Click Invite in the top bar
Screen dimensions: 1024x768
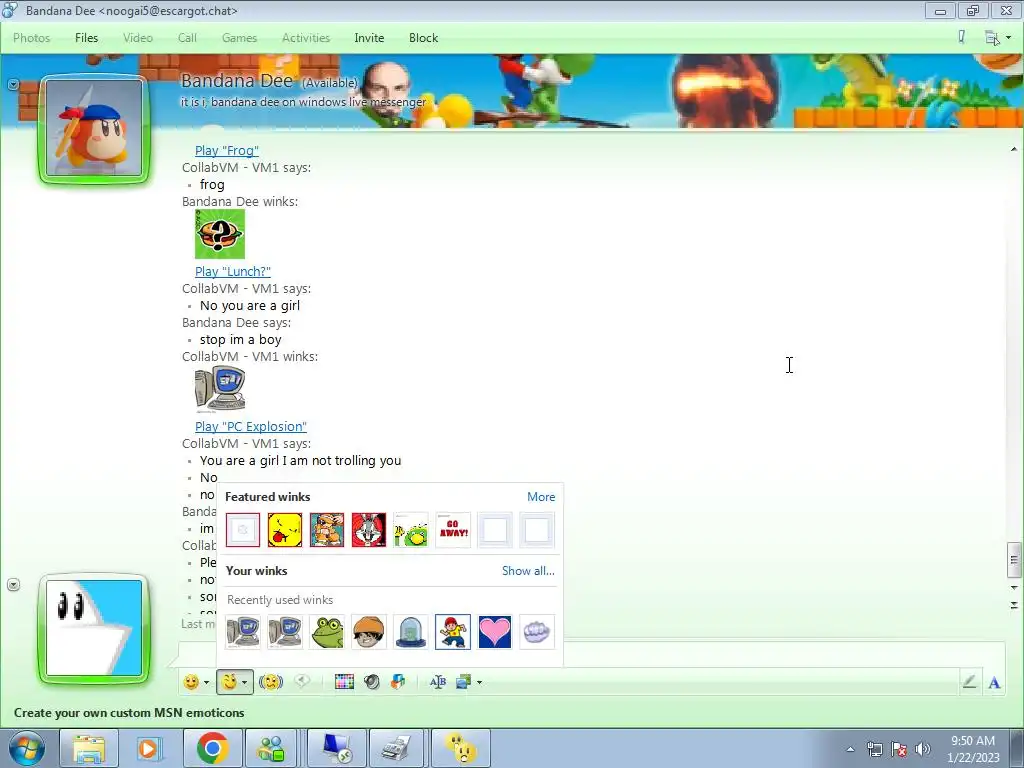point(369,38)
